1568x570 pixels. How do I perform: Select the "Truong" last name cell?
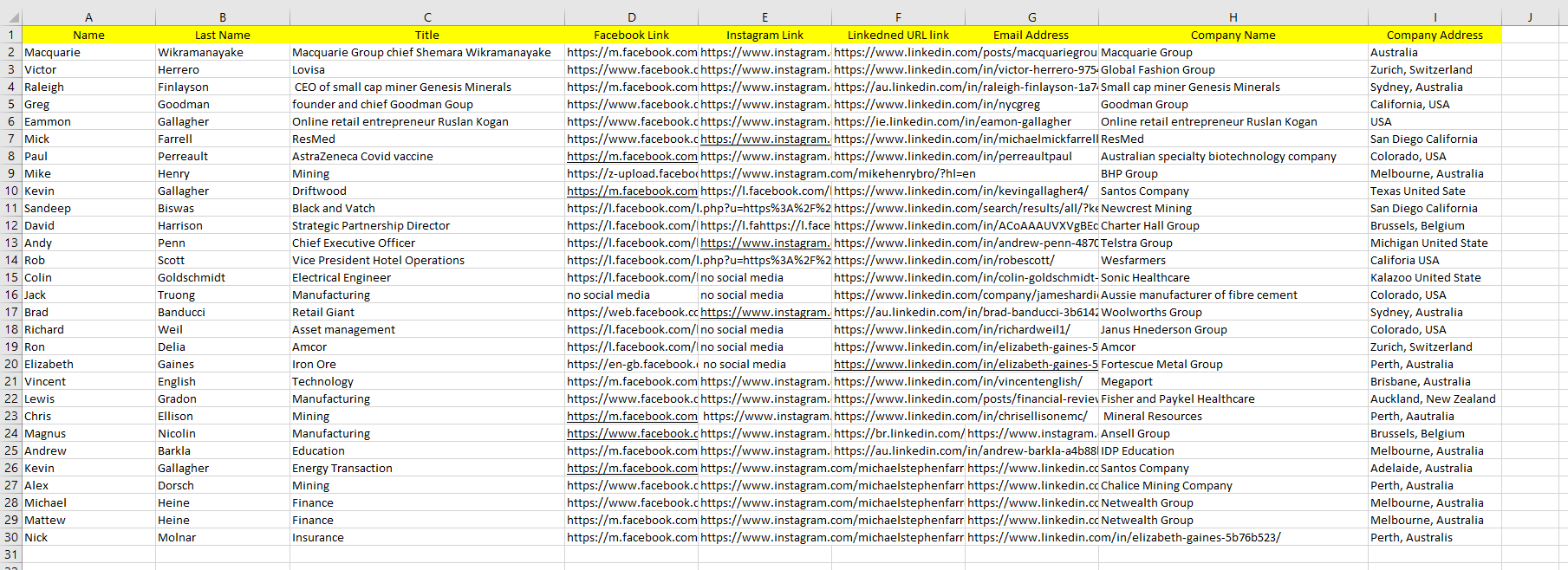[x=223, y=295]
